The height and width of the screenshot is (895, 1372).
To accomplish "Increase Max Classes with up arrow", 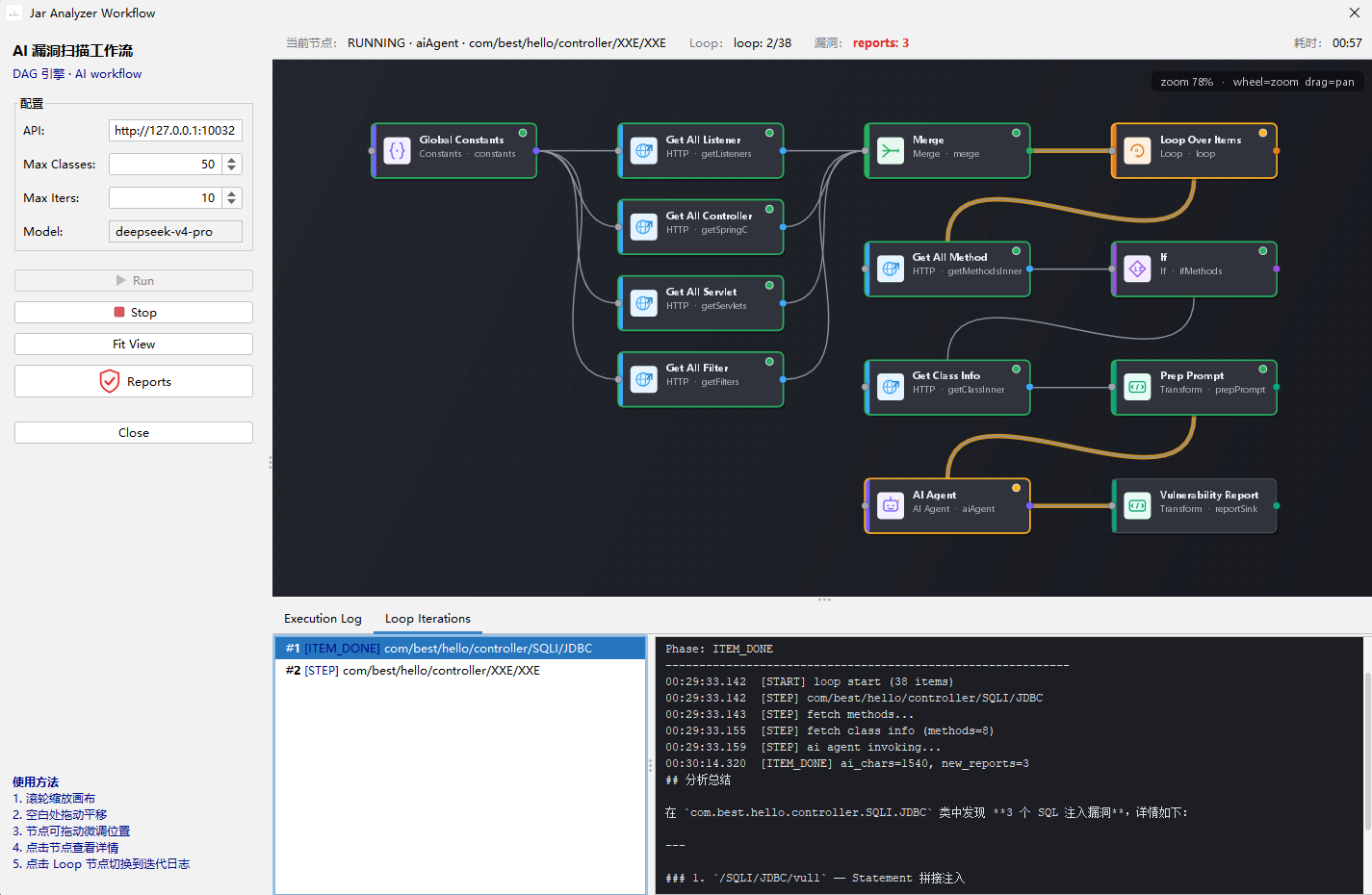I will tap(231, 160).
